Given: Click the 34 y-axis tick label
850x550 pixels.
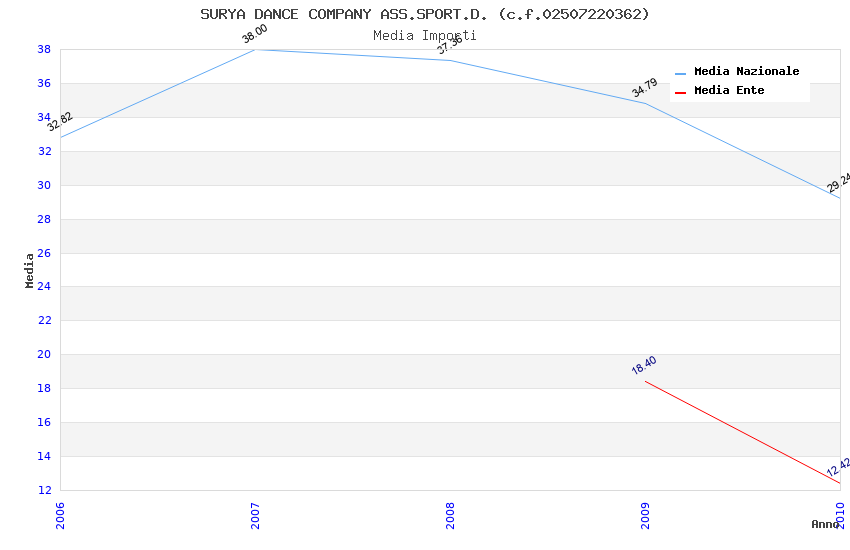Looking at the screenshot, I should (44, 117).
